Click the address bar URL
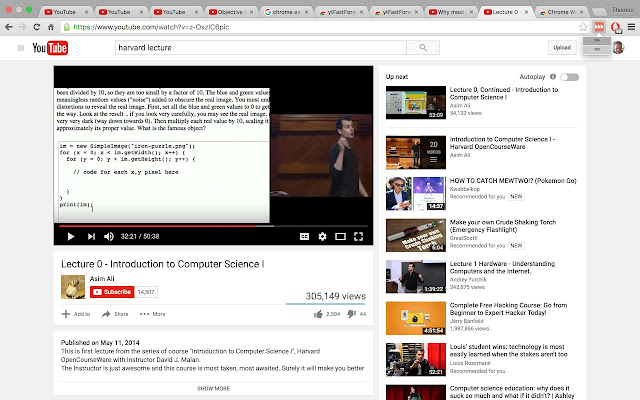The height and width of the screenshot is (400, 640). click(x=151, y=27)
